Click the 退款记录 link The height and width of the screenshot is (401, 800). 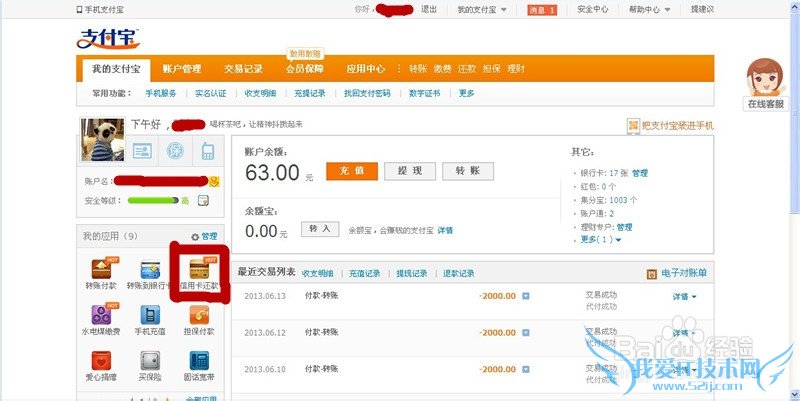click(459, 273)
